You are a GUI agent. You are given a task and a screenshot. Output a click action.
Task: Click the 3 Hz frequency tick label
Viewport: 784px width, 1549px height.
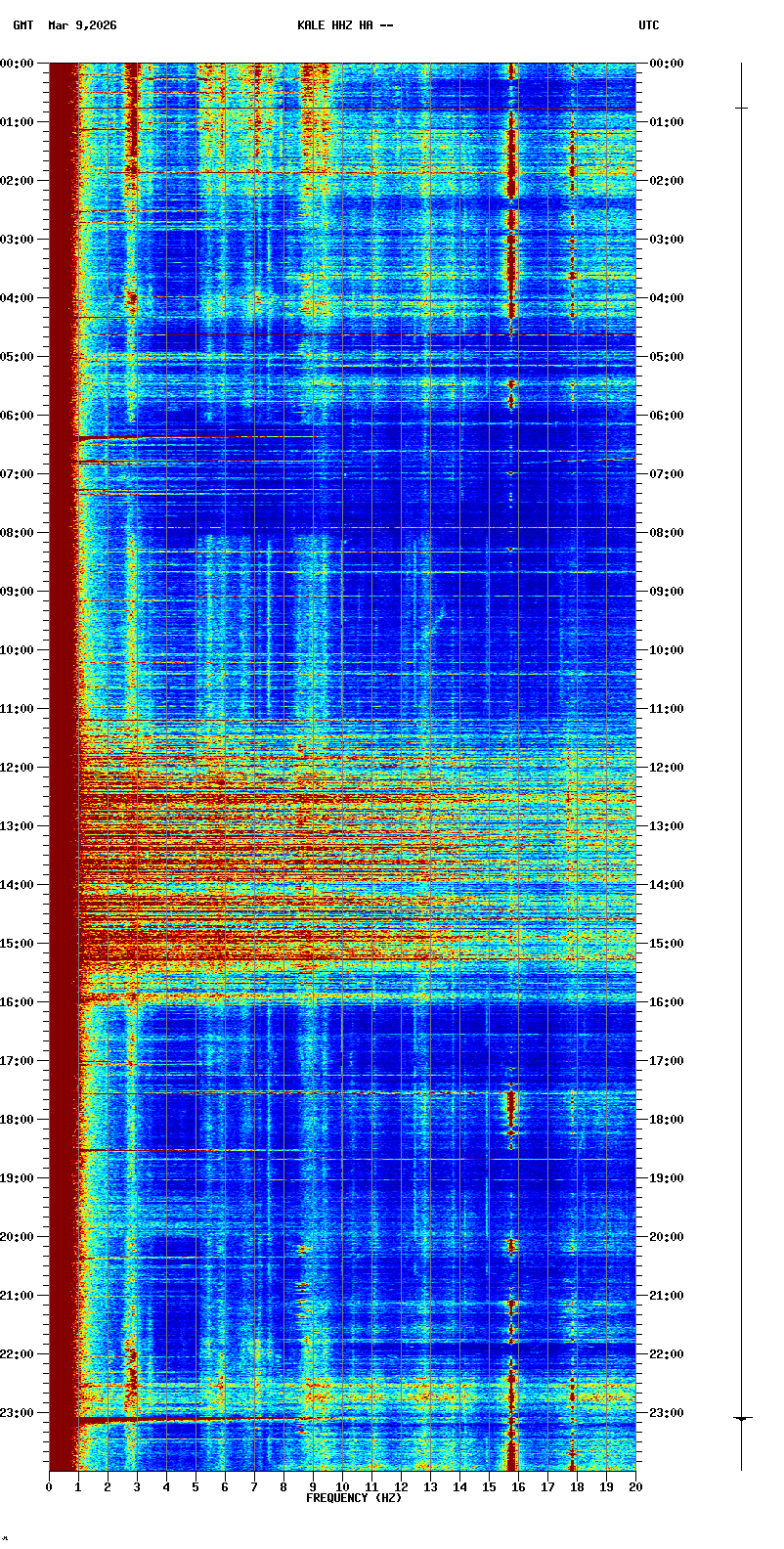click(137, 1487)
